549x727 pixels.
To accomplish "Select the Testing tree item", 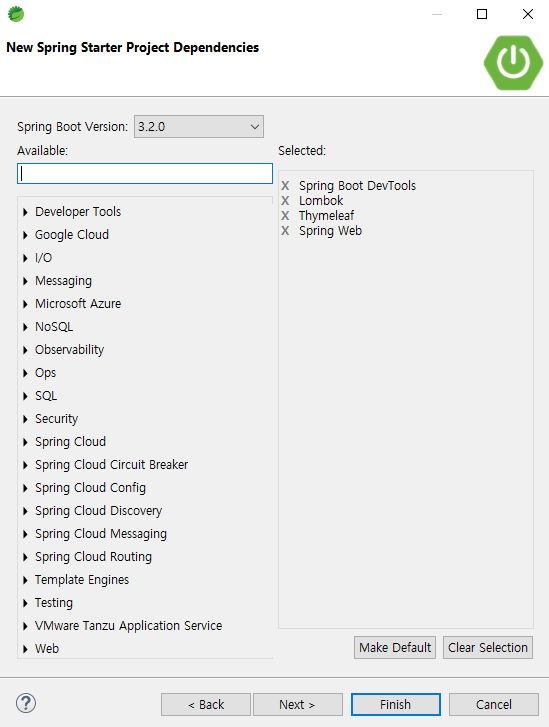I will [54, 603].
